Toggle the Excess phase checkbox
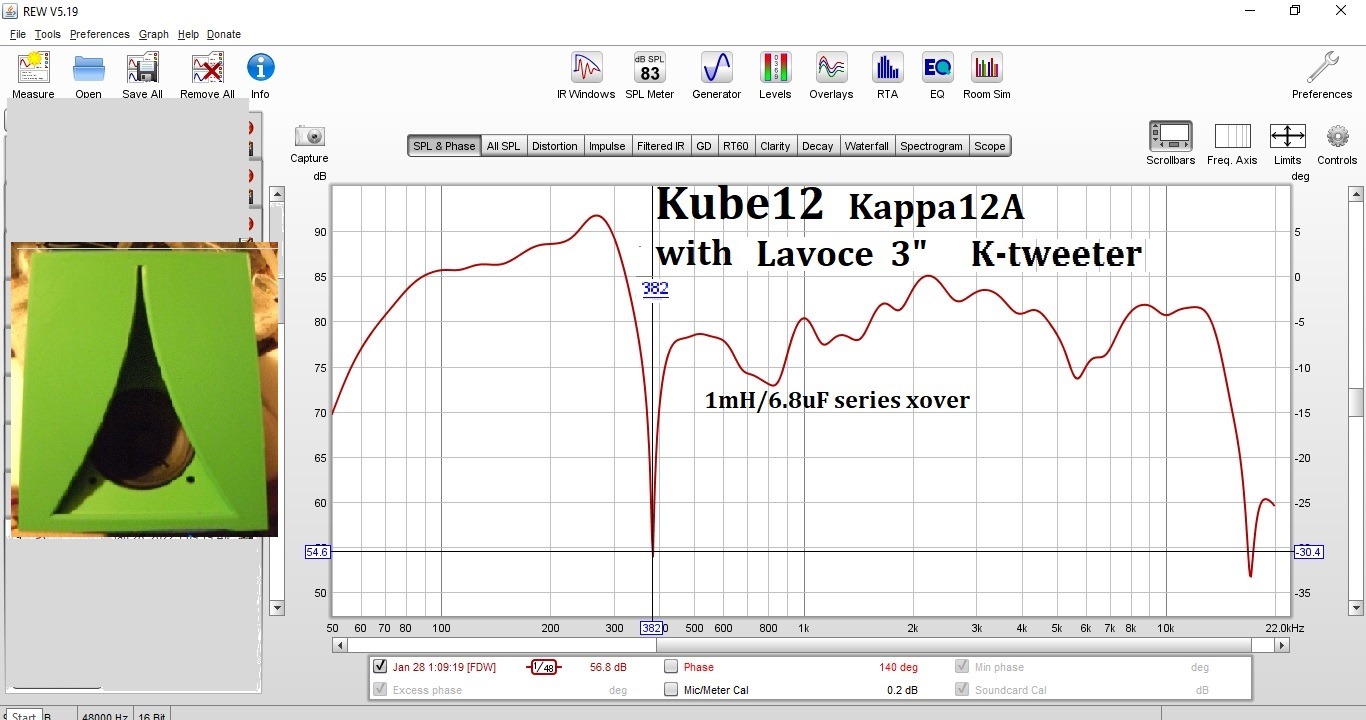The width and height of the screenshot is (1366, 720). click(x=380, y=690)
